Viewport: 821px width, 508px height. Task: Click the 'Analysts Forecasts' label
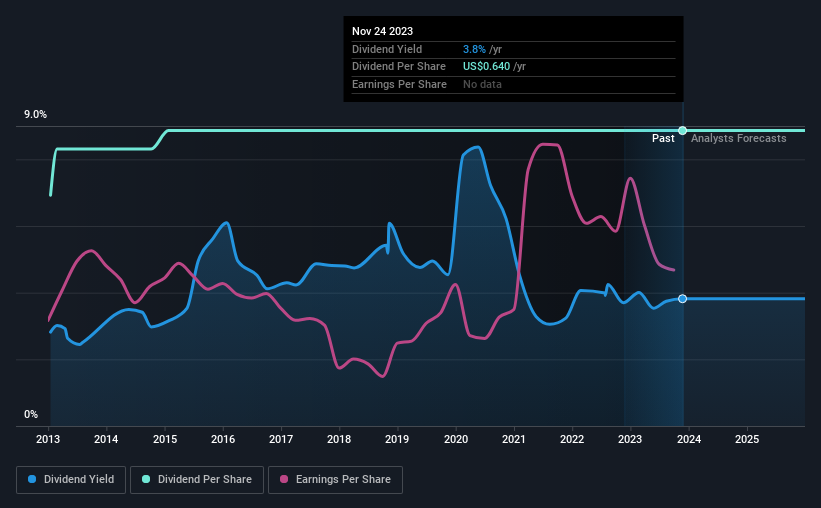pos(738,138)
